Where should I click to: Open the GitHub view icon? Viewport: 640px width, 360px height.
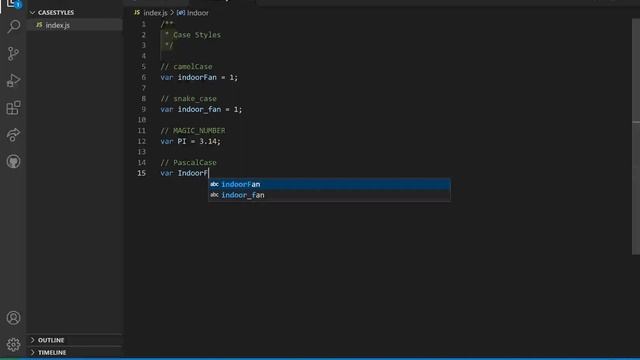[13, 162]
